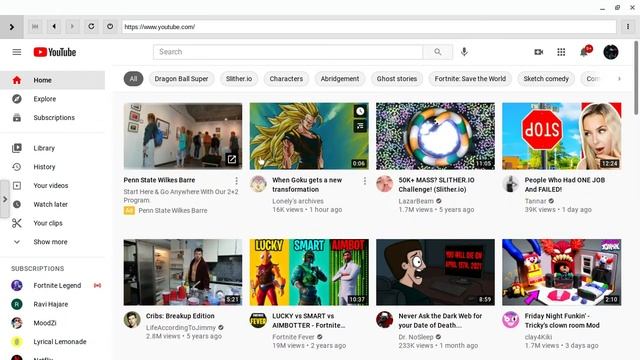Expand Show more in sidebar

(52, 242)
